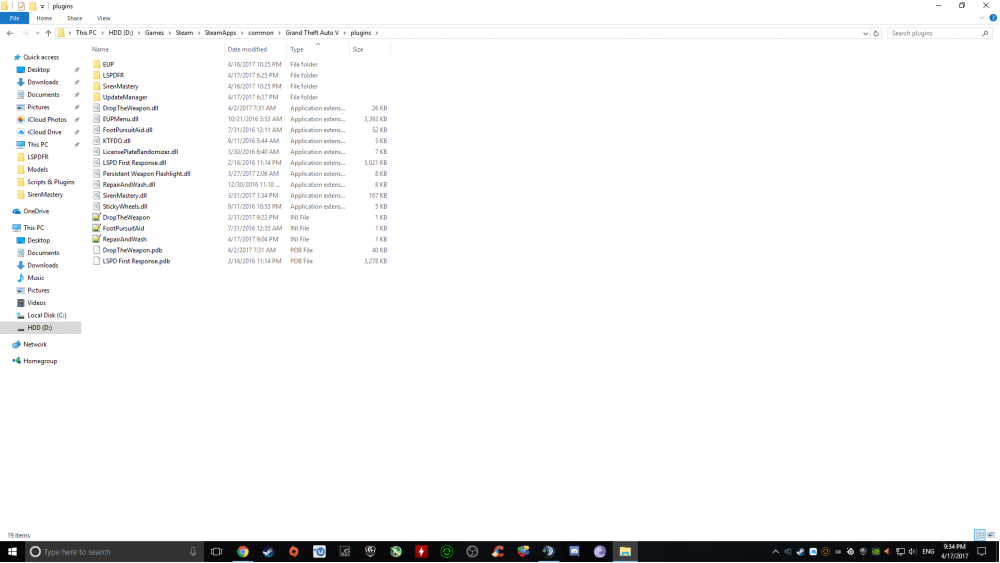The width and height of the screenshot is (1000, 563).
Task: Select StickyWheels.dll file
Action: tap(124, 207)
